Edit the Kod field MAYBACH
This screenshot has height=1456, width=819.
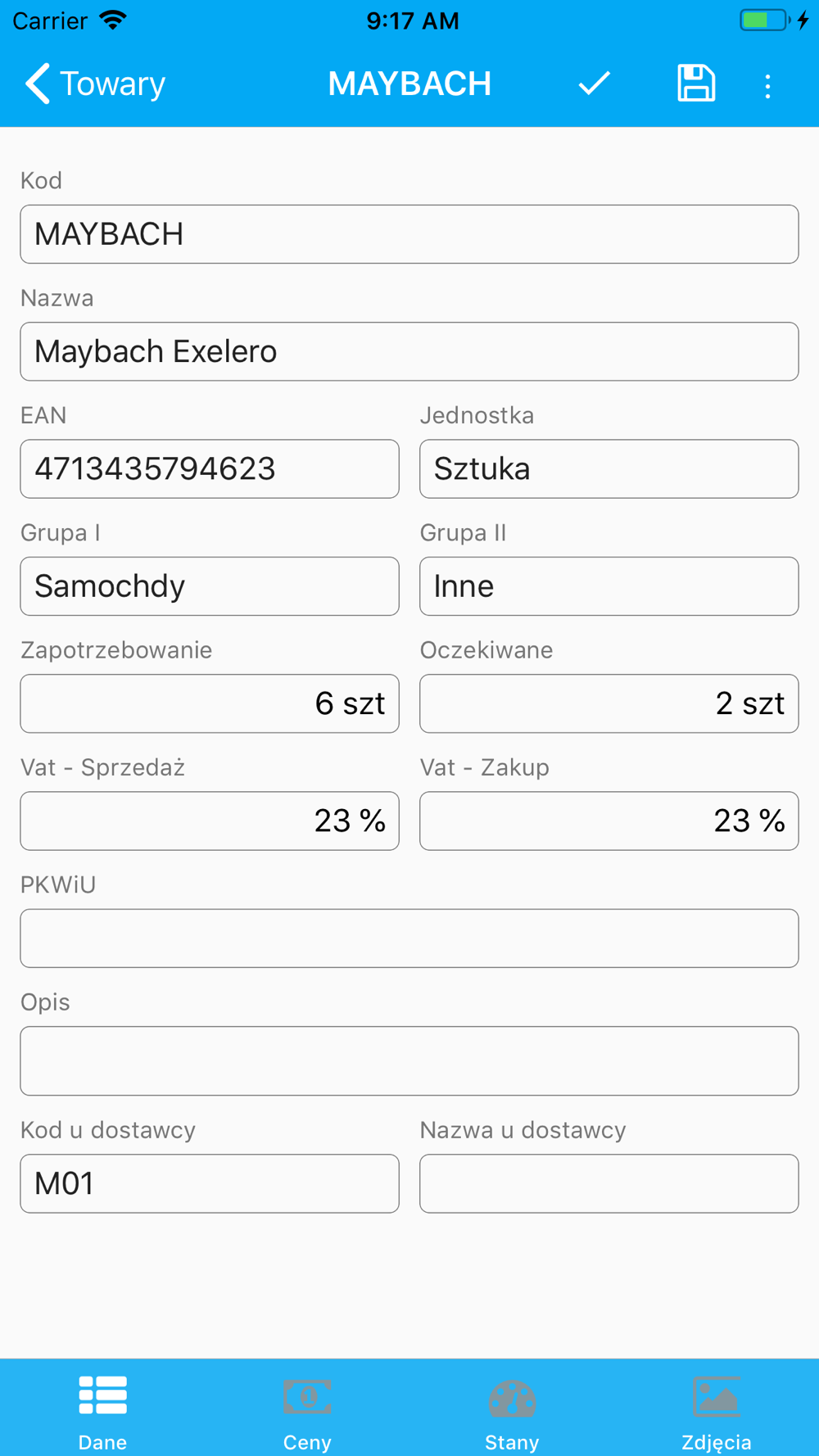coord(409,234)
